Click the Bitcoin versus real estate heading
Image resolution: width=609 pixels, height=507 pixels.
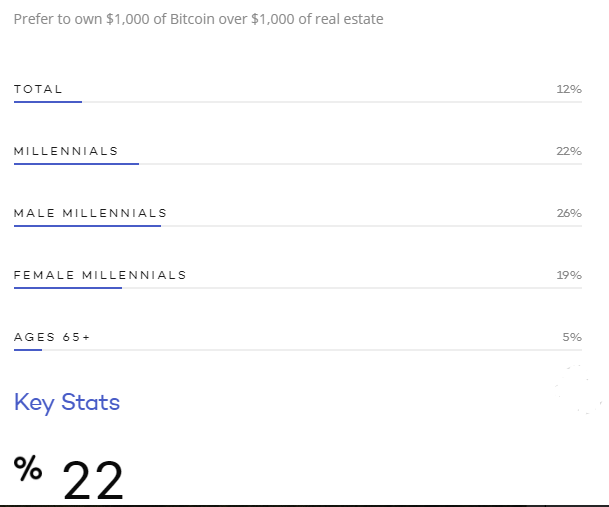coord(198,19)
